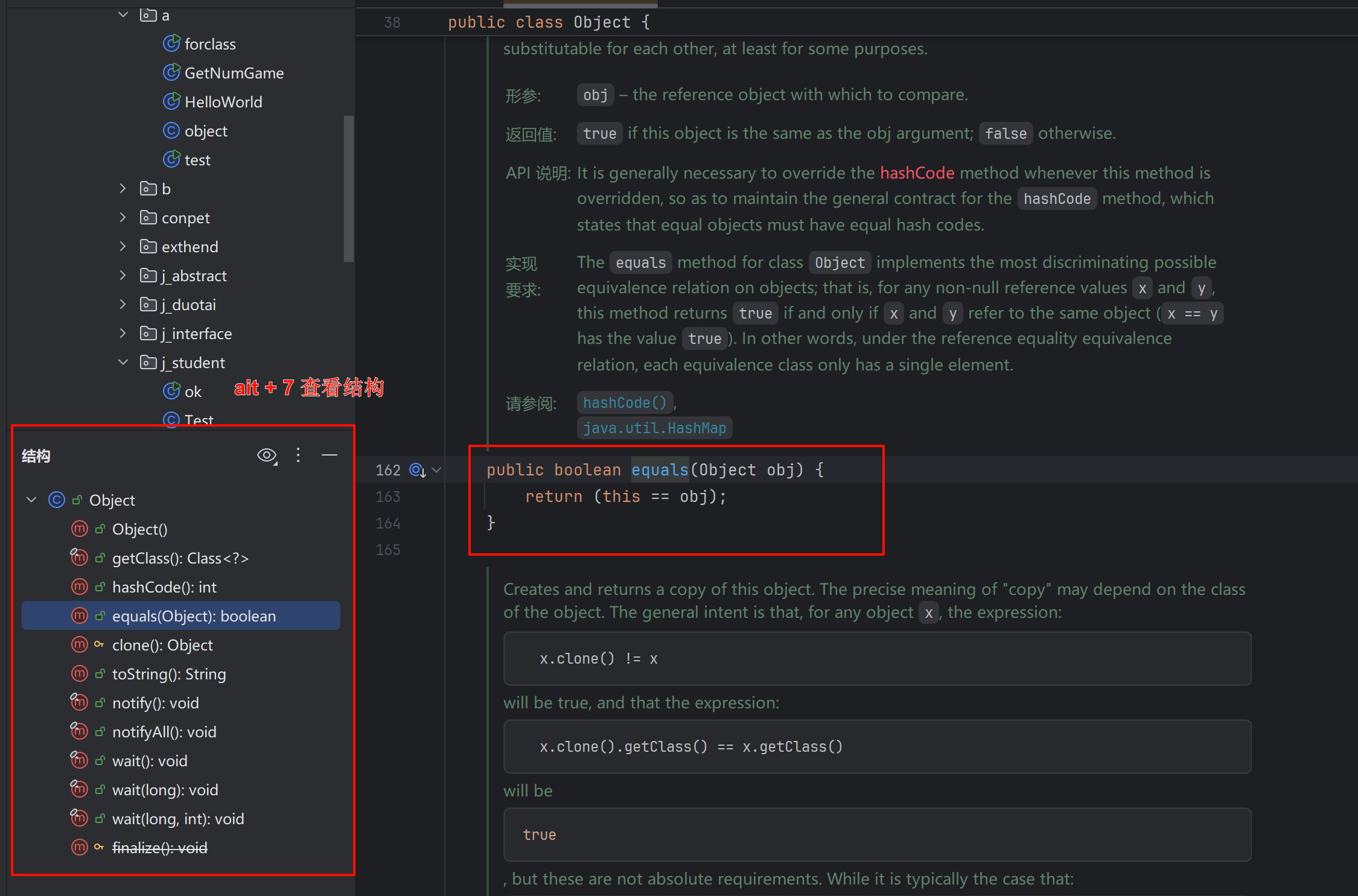Screen dimensions: 1358x896
Task: Collapse the Object node in the Structure tree
Action: coord(32,500)
